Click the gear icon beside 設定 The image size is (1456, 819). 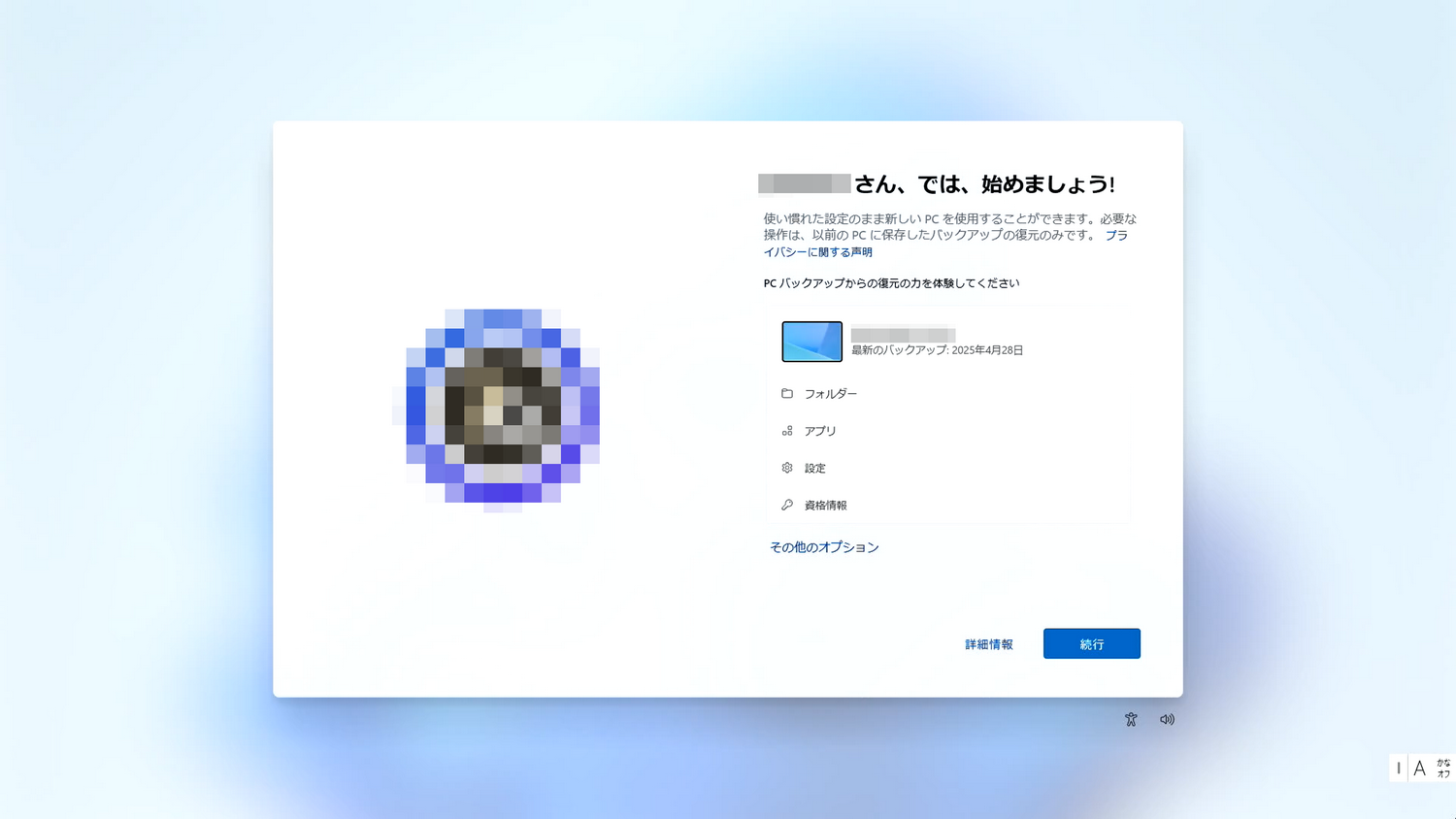pos(787,467)
